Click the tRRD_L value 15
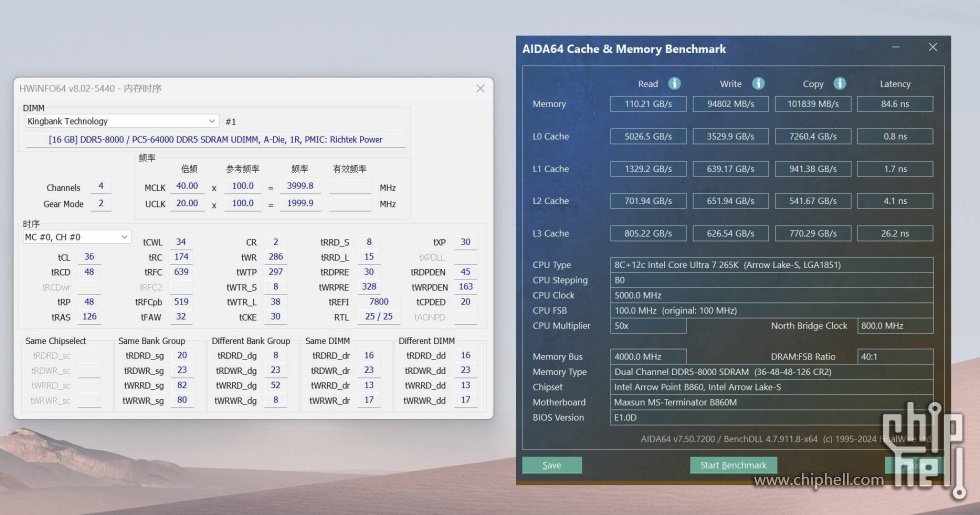Viewport: 980px width, 515px height. coord(369,257)
